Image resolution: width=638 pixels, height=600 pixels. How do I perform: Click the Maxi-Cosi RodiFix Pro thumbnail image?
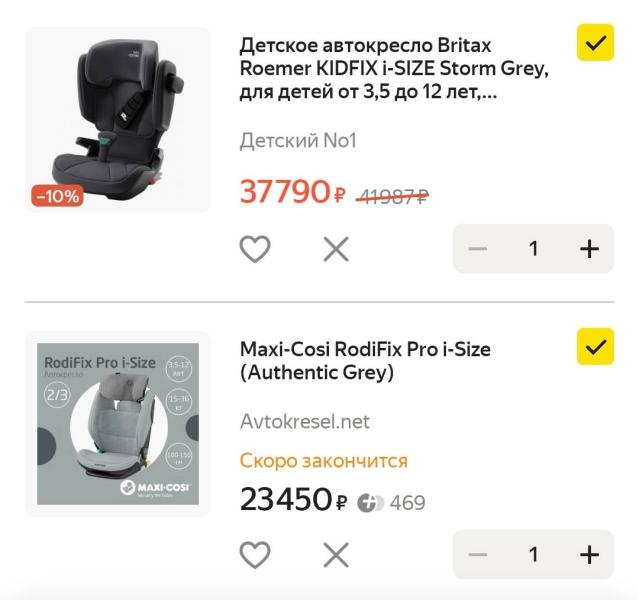118,423
